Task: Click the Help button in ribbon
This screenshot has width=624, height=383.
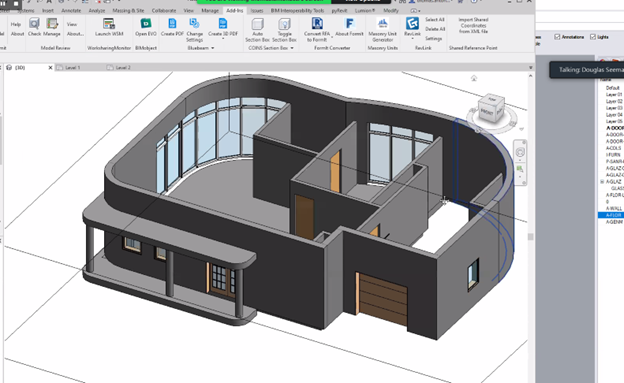Action: pyautogui.click(x=16, y=24)
